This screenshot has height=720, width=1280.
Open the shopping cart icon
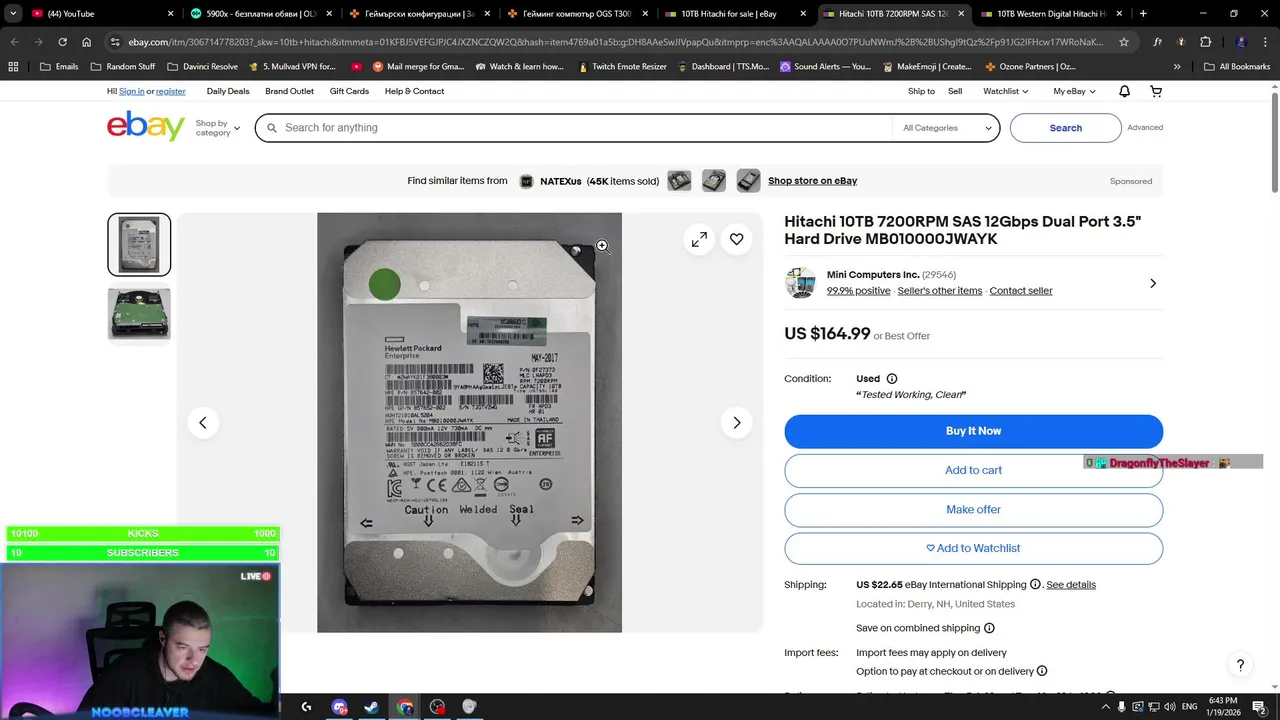click(x=1156, y=91)
